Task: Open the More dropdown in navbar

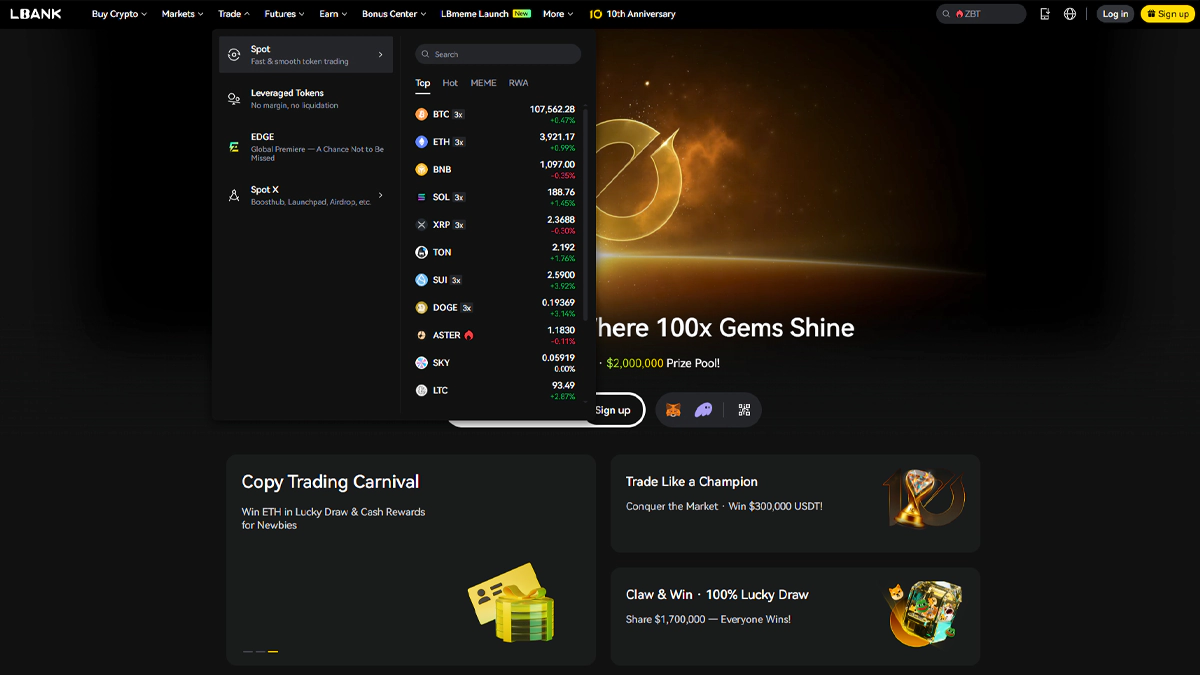Action: (x=557, y=14)
